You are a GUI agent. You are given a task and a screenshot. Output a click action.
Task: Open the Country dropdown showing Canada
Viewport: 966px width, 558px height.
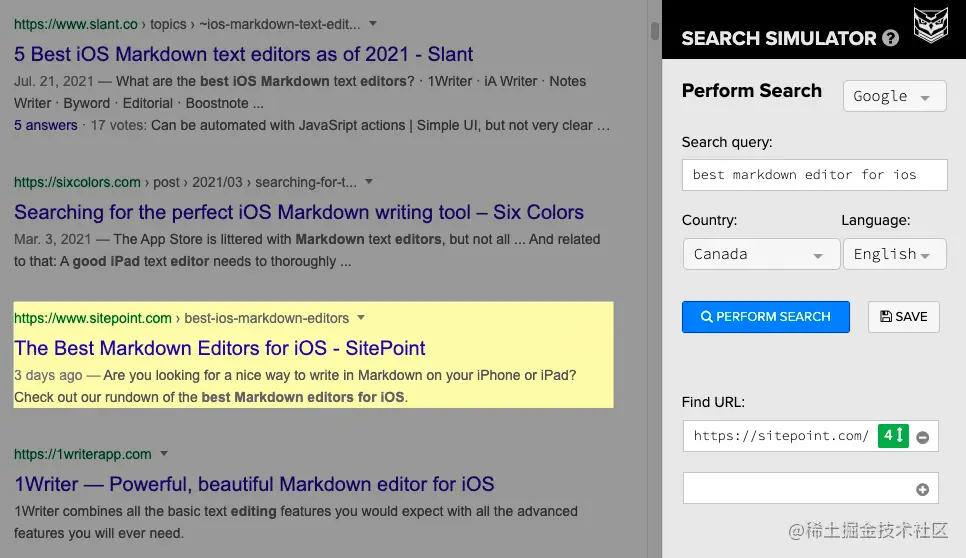(761, 254)
